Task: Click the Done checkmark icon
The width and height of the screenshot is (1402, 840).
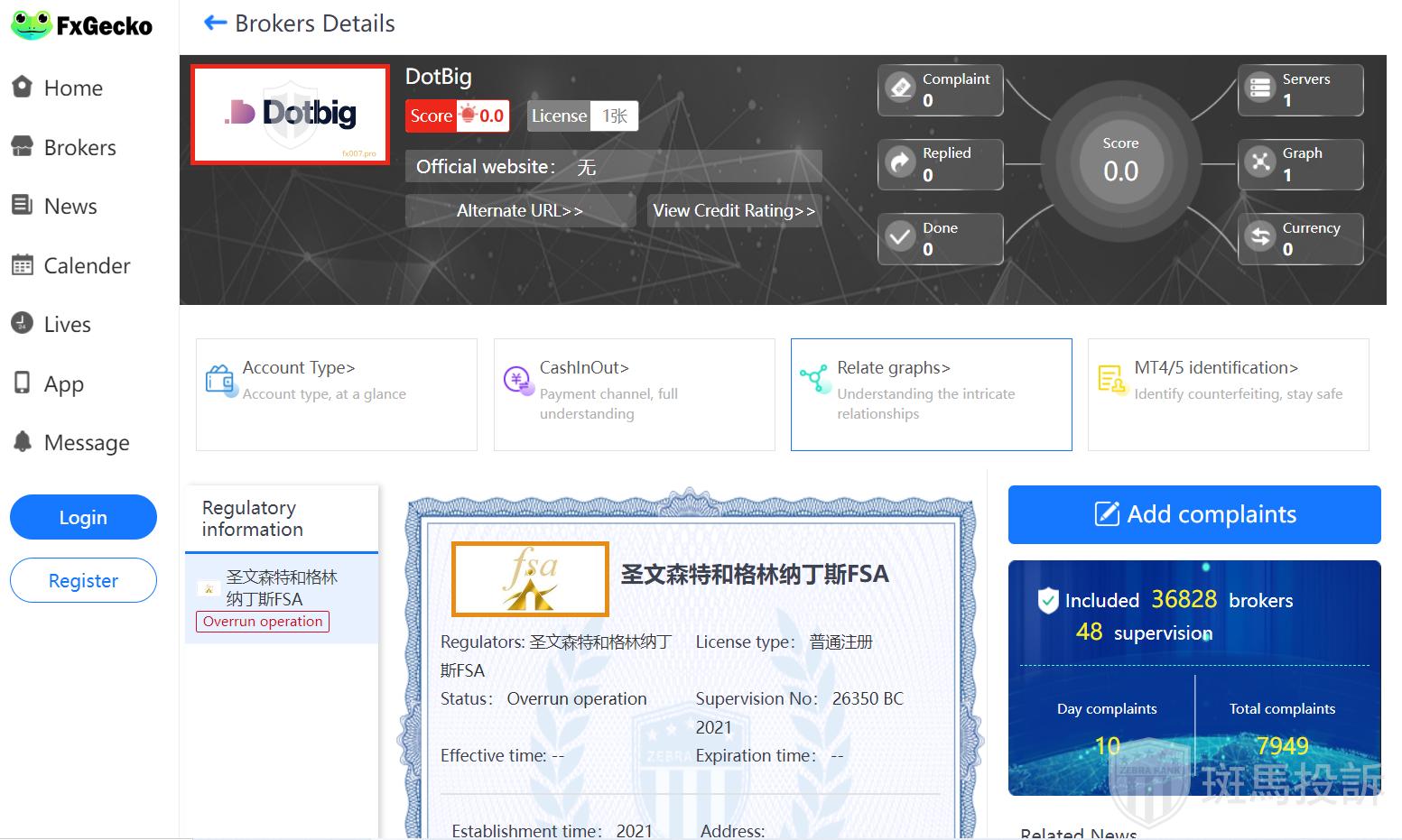Action: (900, 238)
